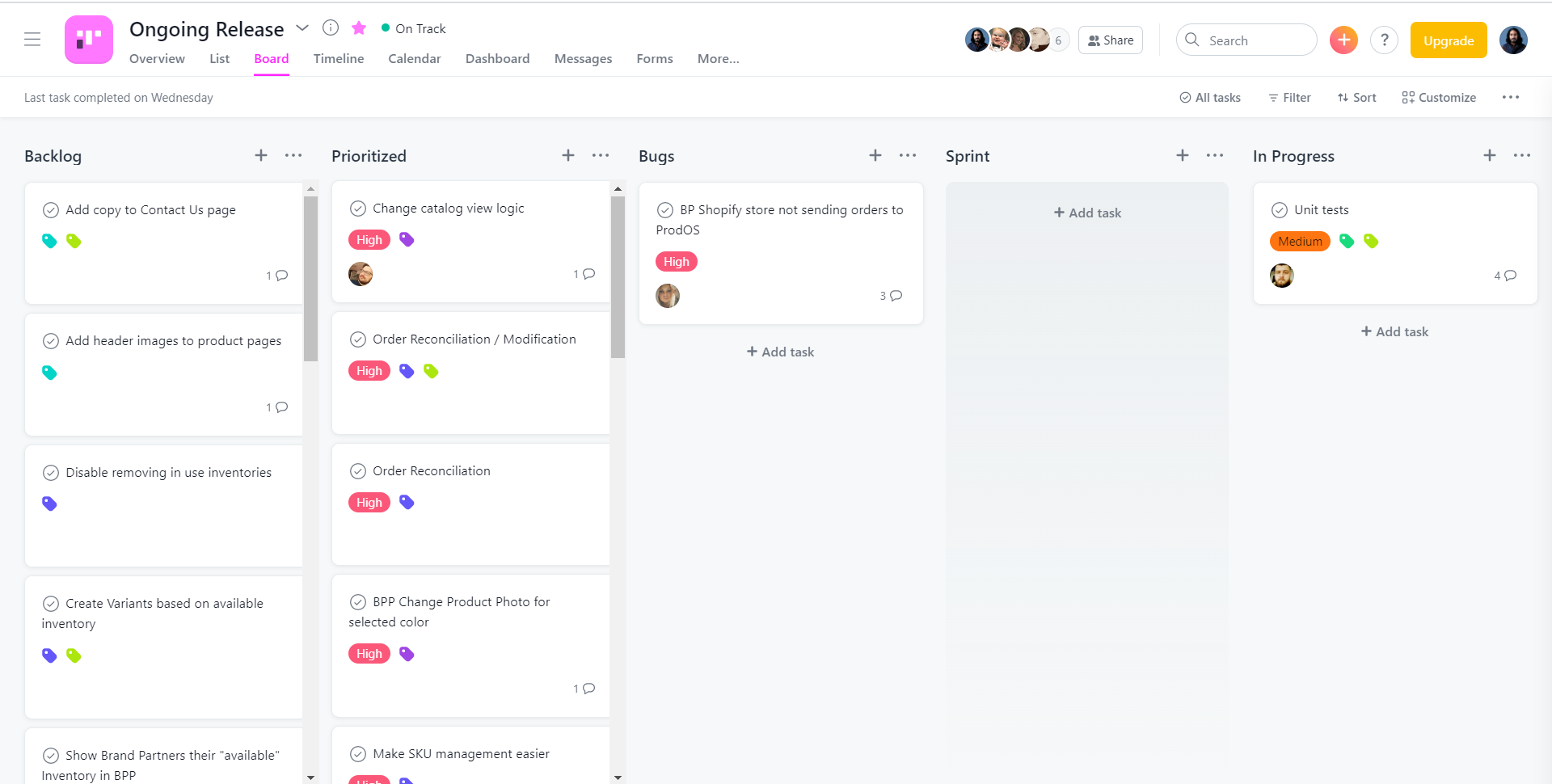The width and height of the screenshot is (1552, 784).
Task: Open comments on Unit tests card
Action: pyautogui.click(x=1505, y=276)
